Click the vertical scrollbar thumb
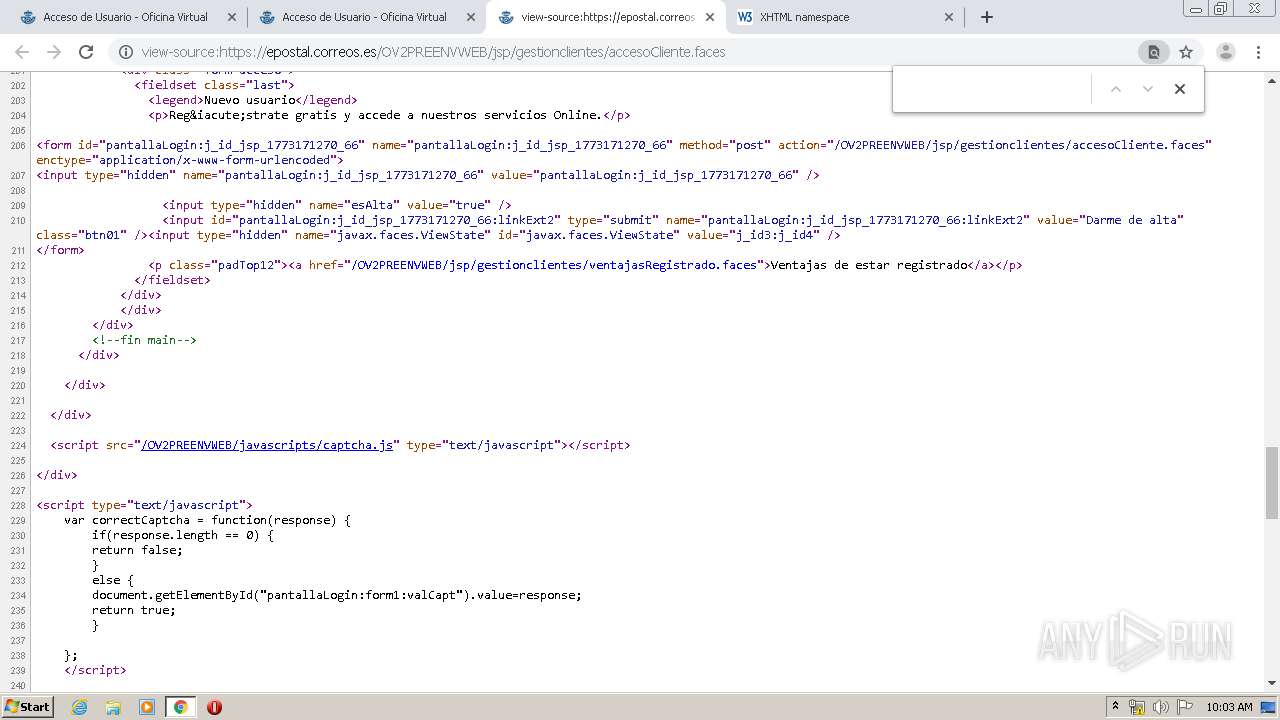Viewport: 1280px width, 720px height. 1272,482
